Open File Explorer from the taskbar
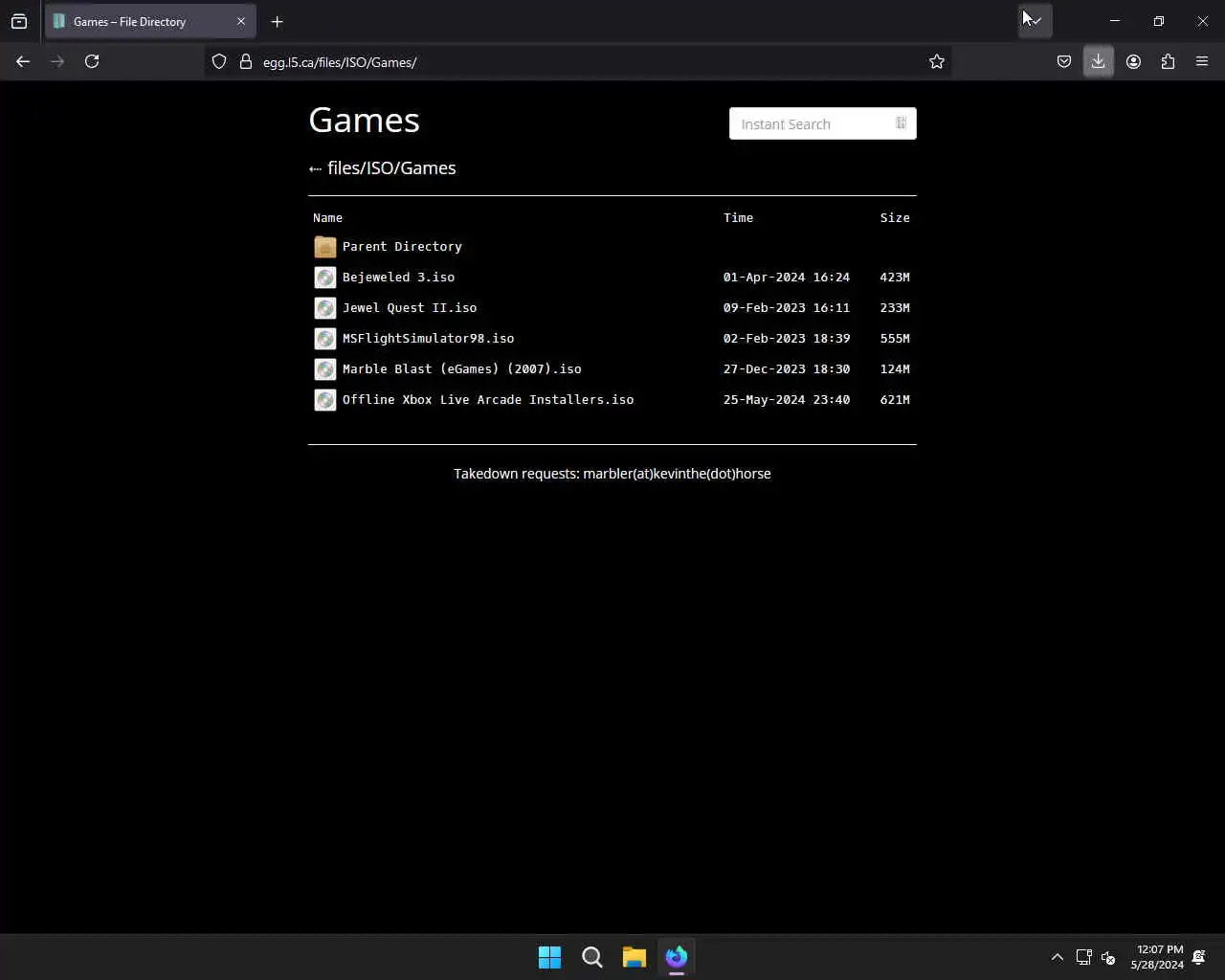 pos(635,957)
